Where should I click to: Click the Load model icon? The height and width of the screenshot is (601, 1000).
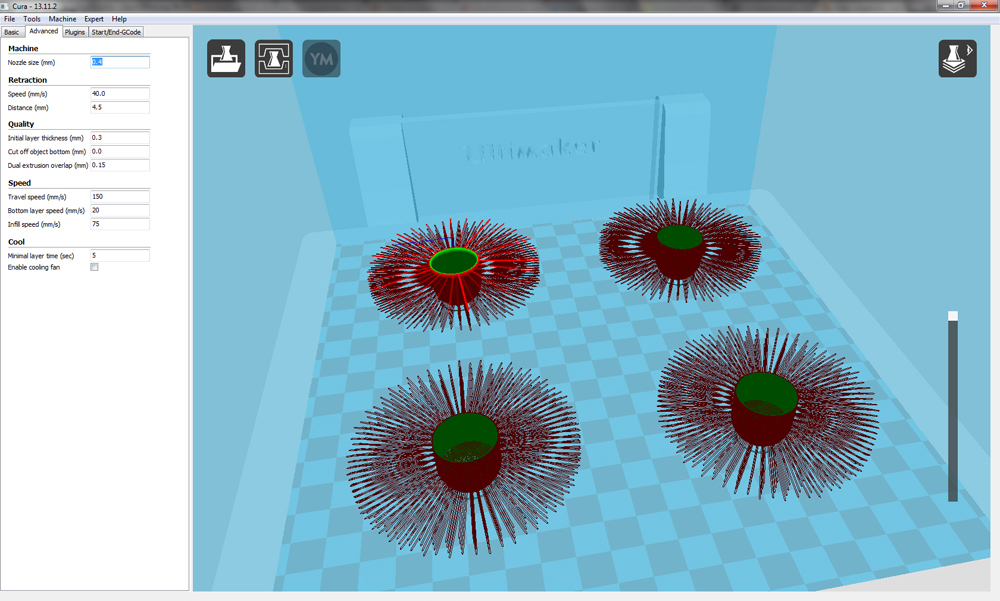point(226,59)
